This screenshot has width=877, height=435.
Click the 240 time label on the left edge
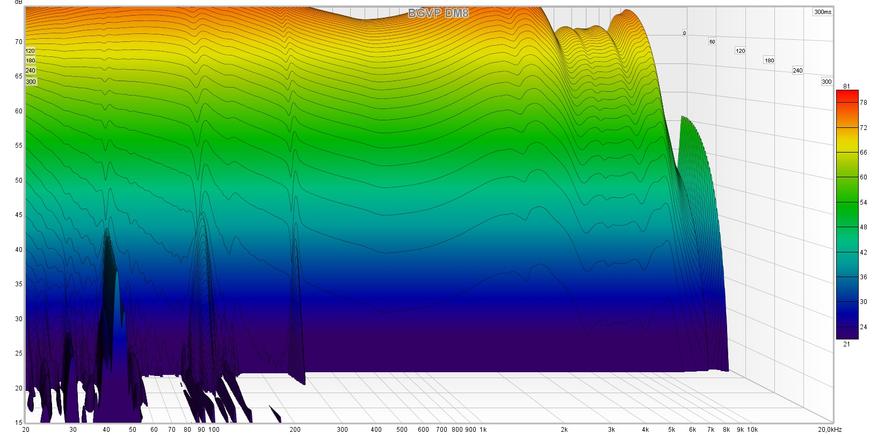[31, 71]
